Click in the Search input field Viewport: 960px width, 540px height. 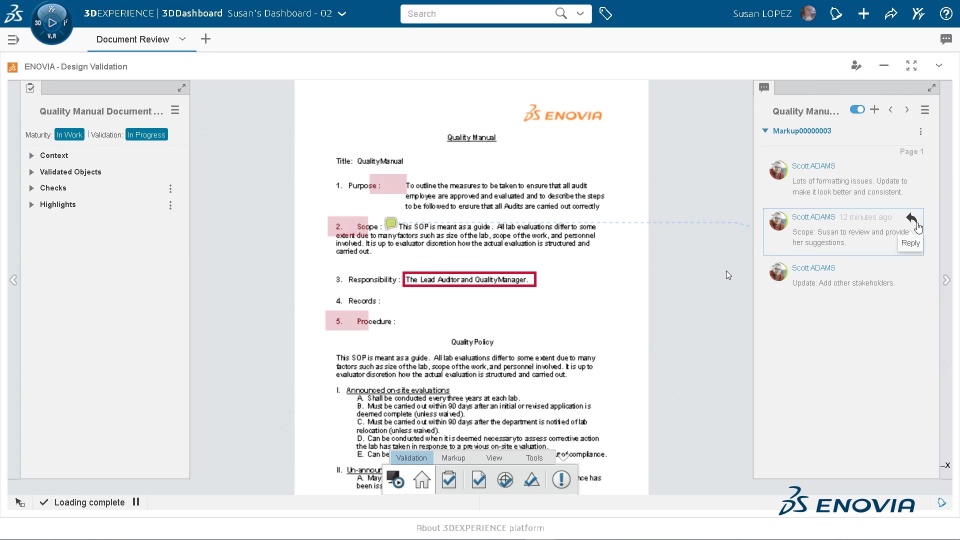478,13
